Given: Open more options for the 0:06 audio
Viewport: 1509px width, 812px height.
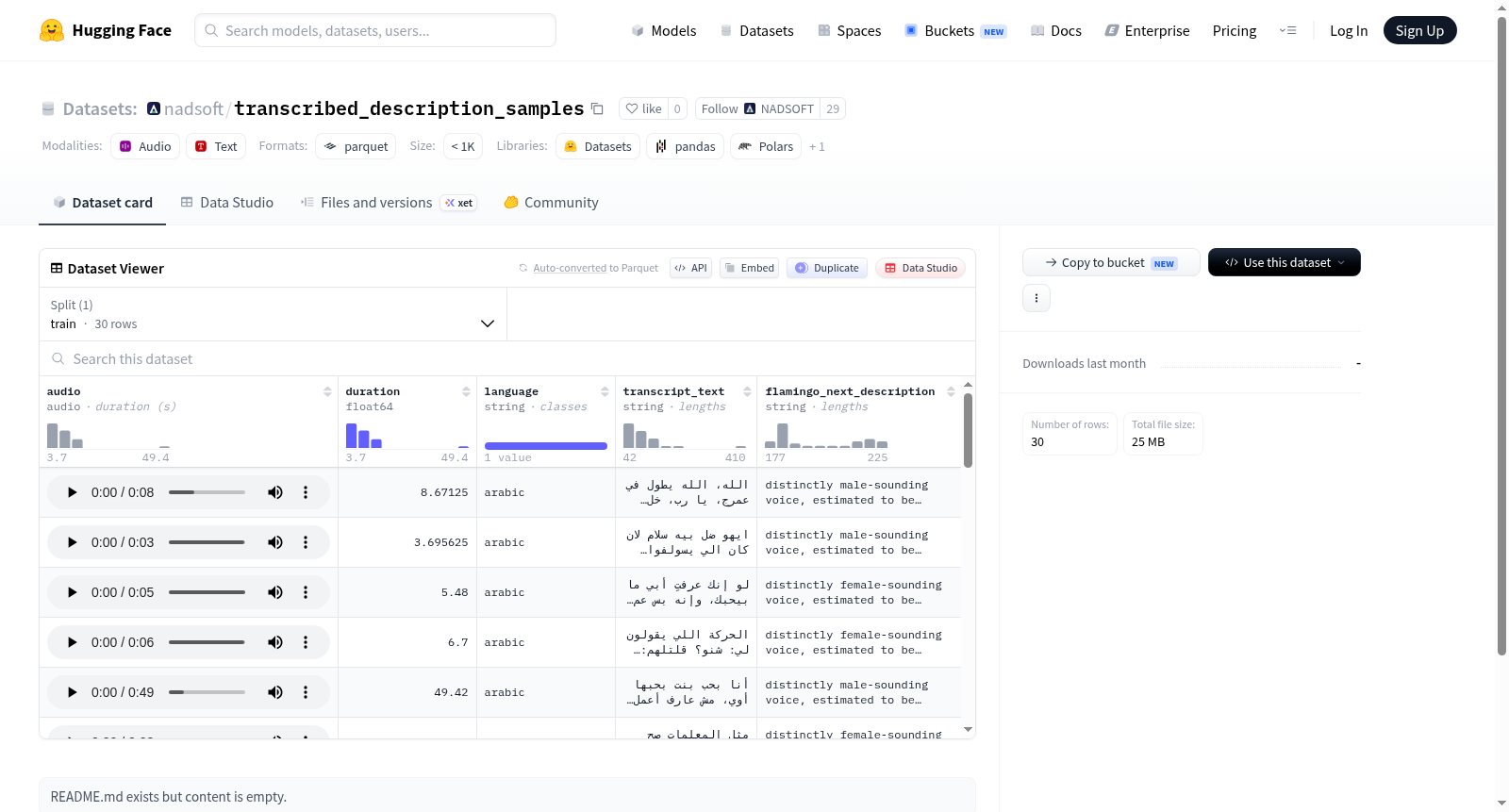Looking at the screenshot, I should click(306, 642).
